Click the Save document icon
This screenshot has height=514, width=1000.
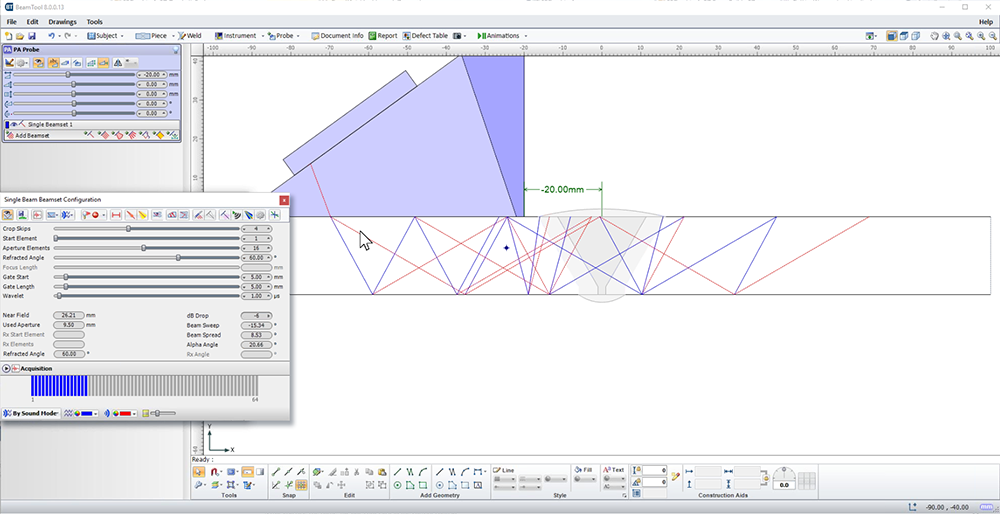click(32, 36)
